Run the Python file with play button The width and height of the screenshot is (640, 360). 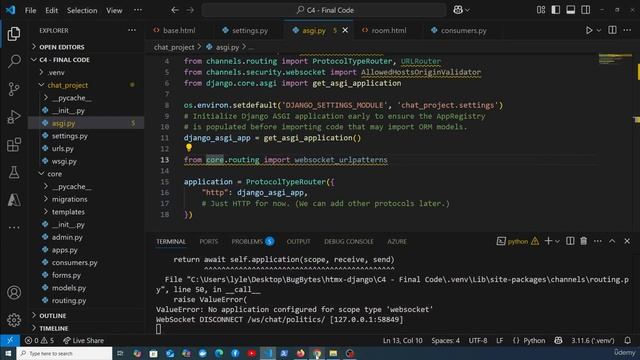pyautogui.click(x=589, y=30)
